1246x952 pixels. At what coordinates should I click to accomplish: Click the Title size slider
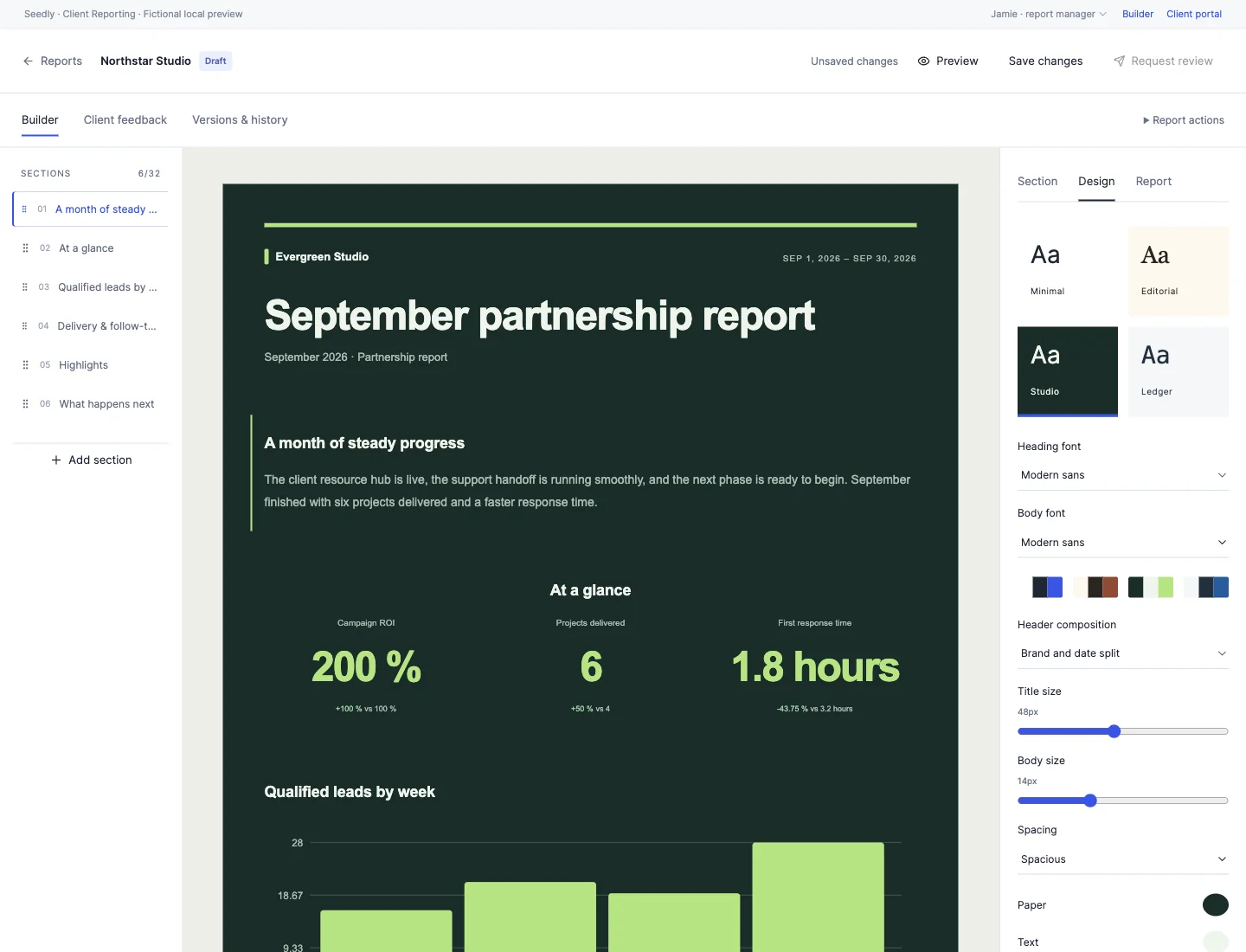click(x=1123, y=731)
